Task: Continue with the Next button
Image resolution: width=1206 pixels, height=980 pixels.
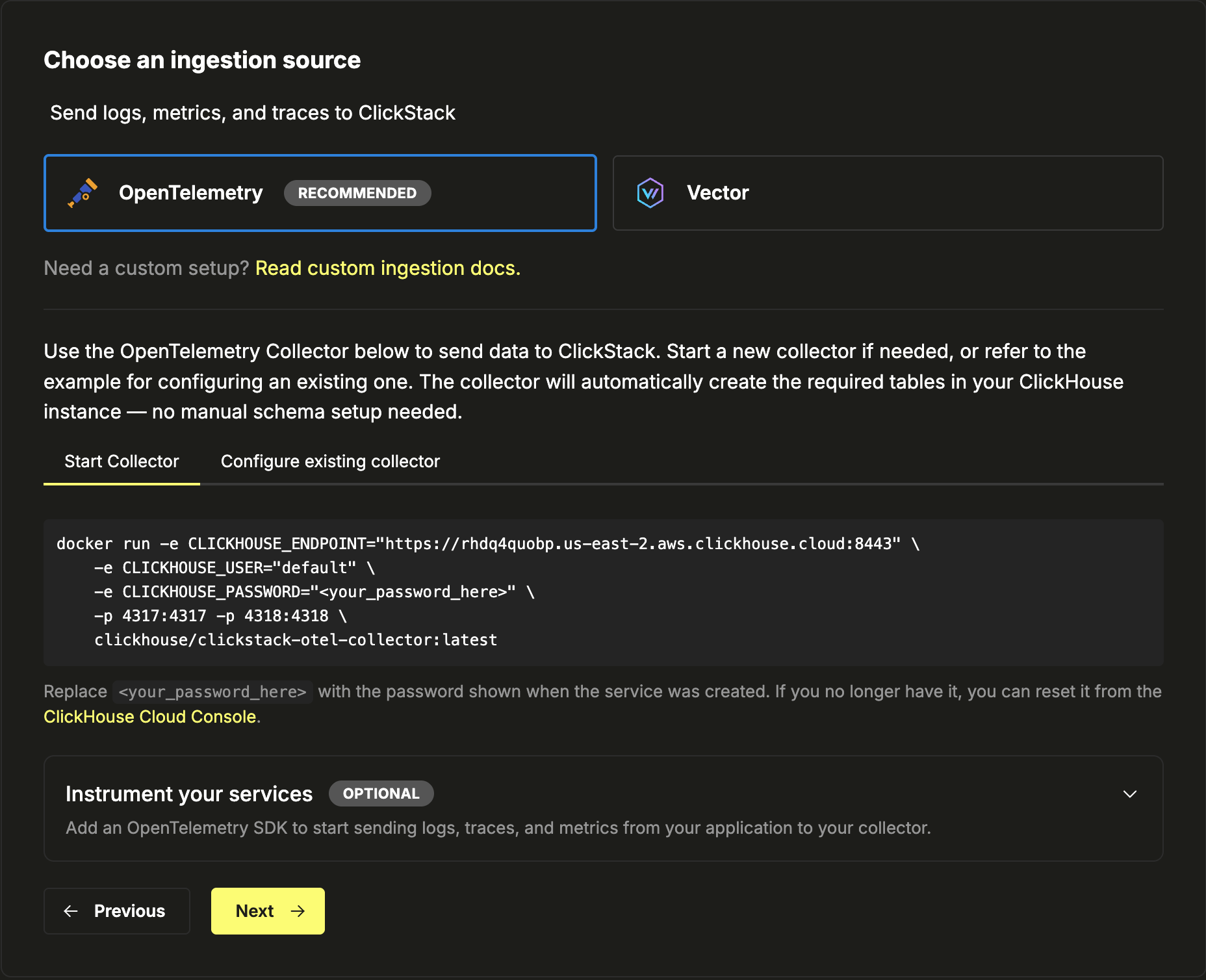Action: pos(268,911)
